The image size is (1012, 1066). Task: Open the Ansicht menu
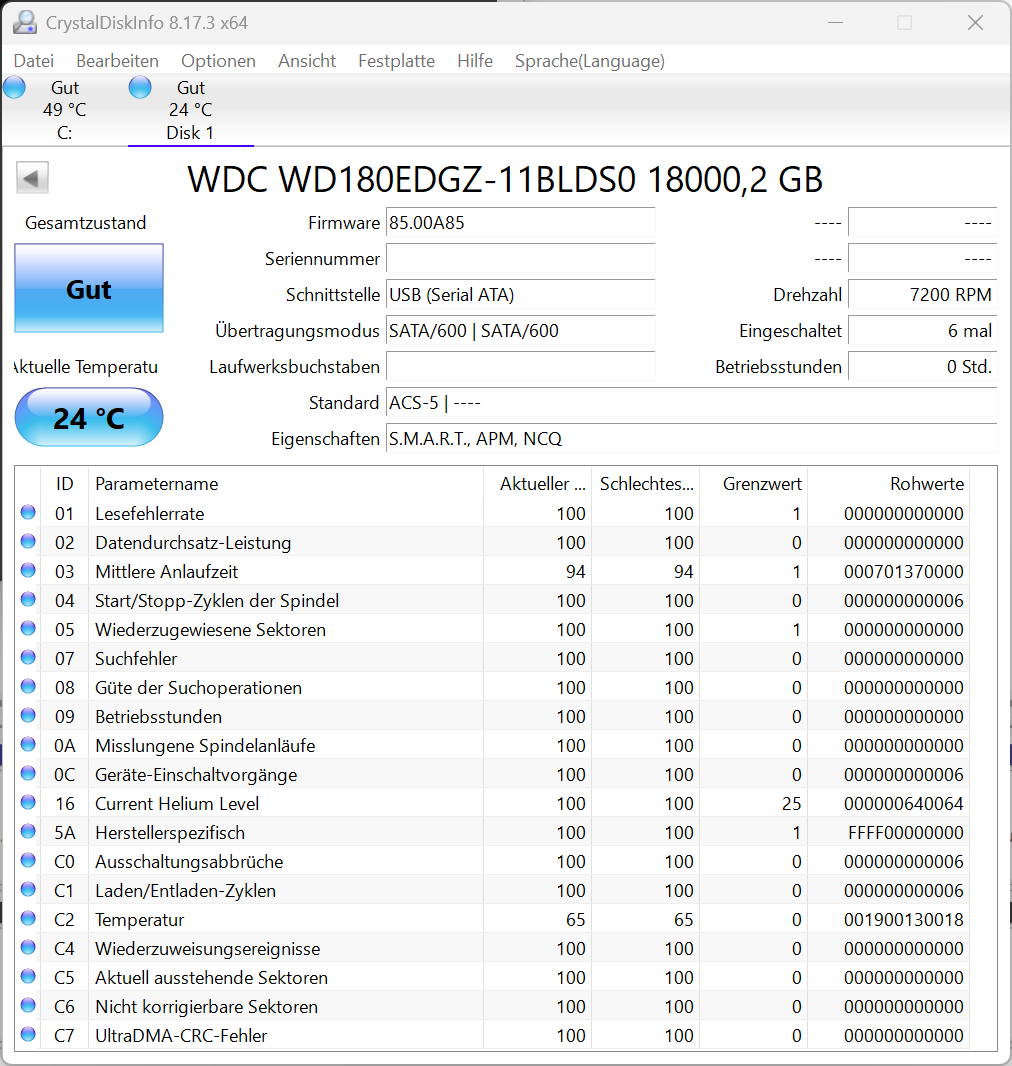tap(307, 61)
